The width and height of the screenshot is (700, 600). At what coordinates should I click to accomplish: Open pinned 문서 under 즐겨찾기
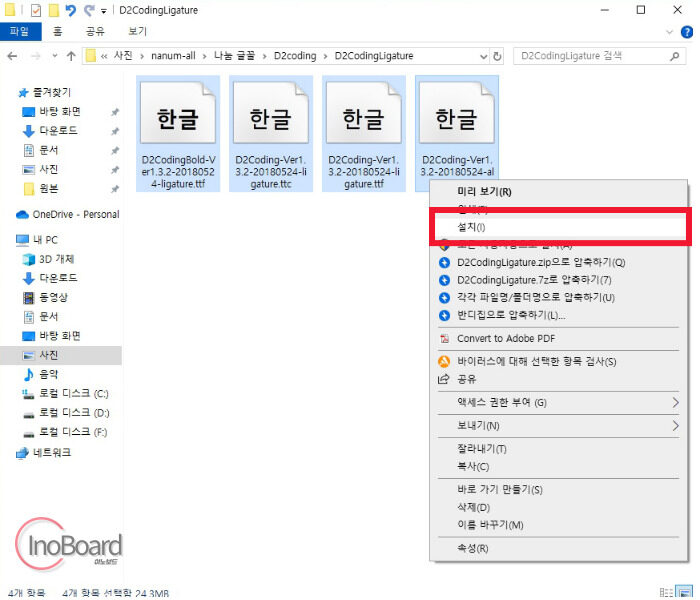[48, 150]
